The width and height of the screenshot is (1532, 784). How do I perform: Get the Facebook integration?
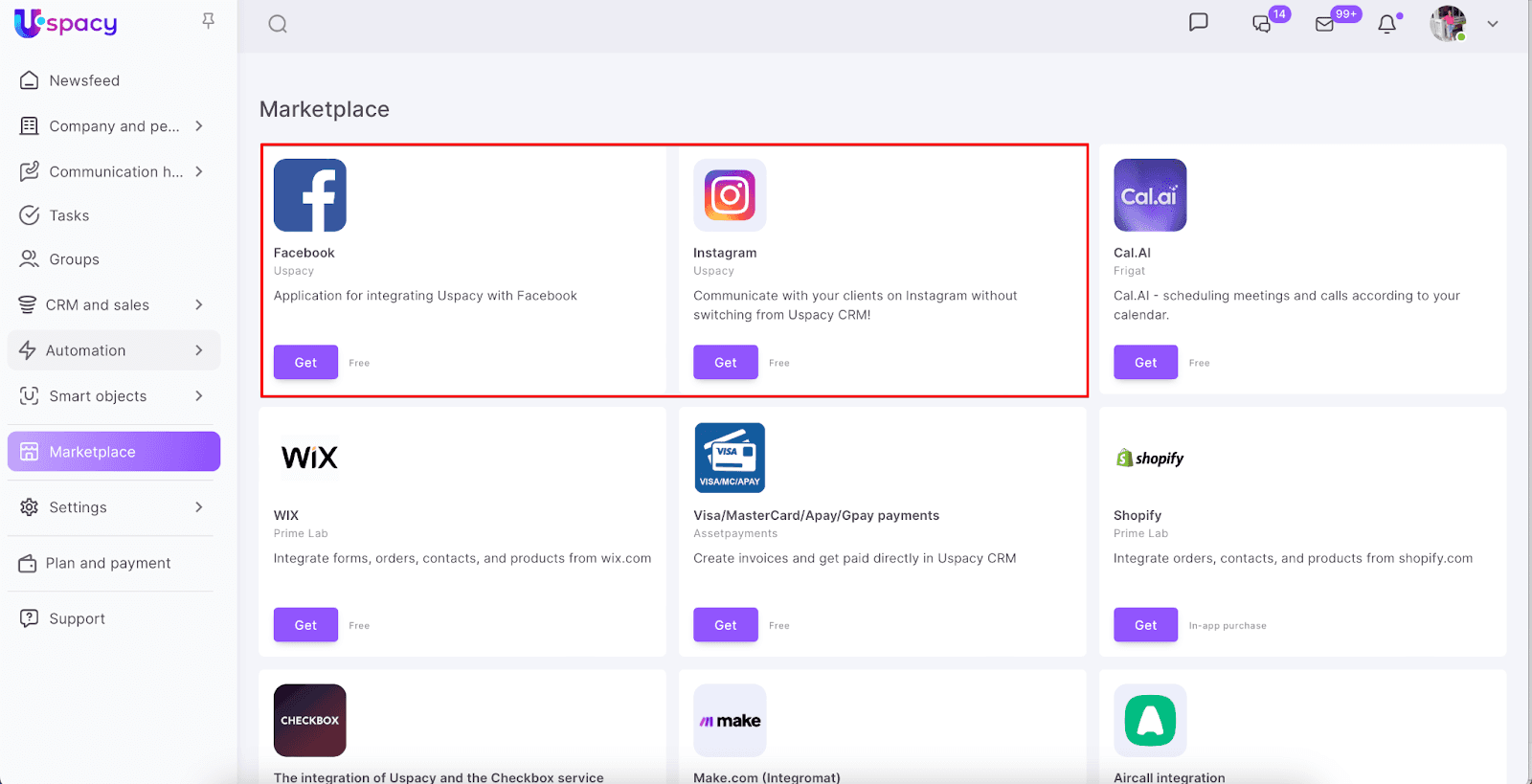(x=305, y=362)
